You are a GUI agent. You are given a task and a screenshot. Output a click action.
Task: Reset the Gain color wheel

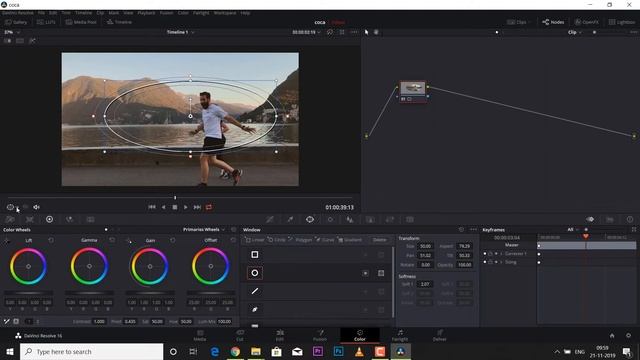pos(172,240)
